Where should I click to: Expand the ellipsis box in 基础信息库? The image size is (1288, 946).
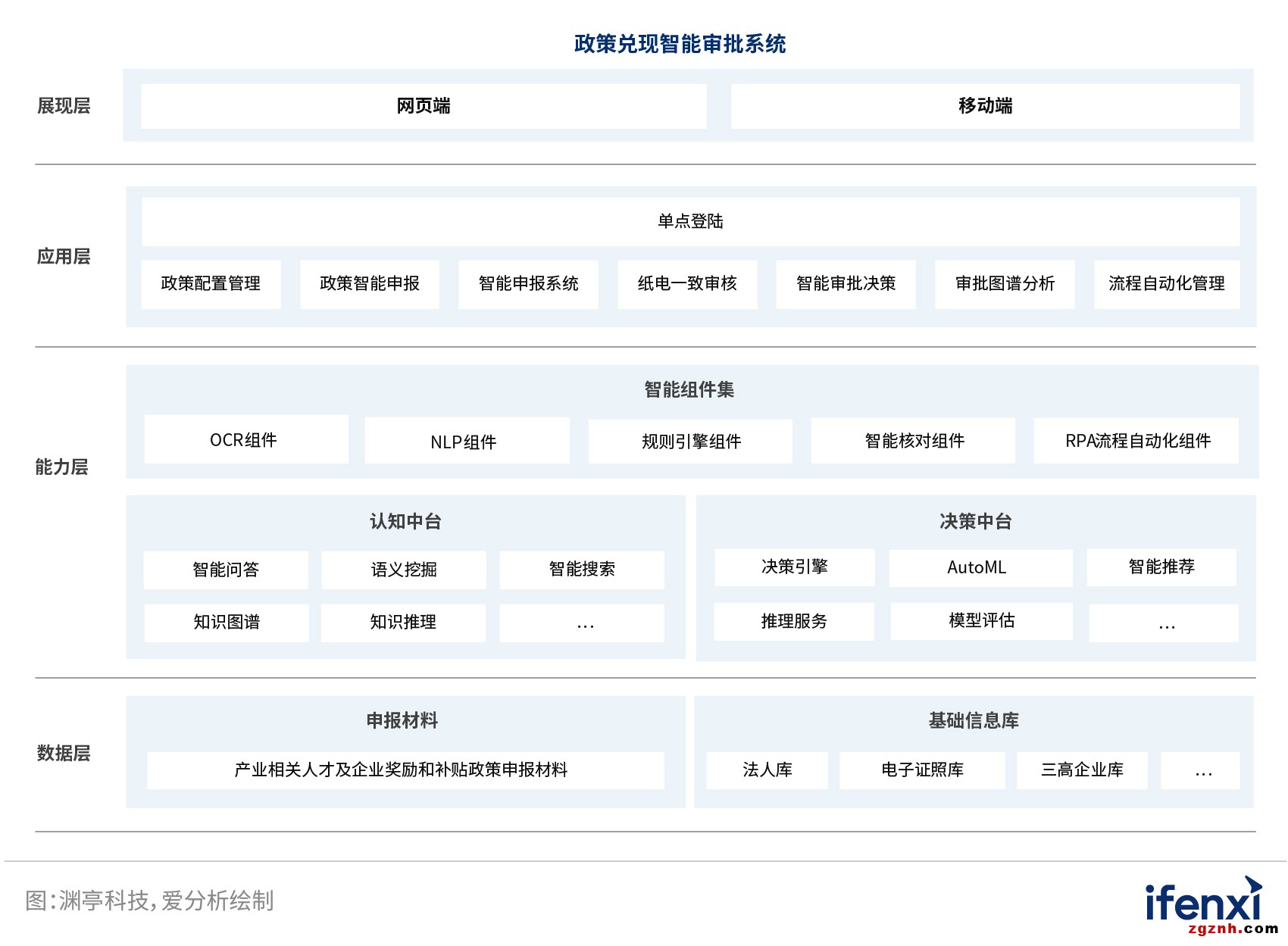1201,770
